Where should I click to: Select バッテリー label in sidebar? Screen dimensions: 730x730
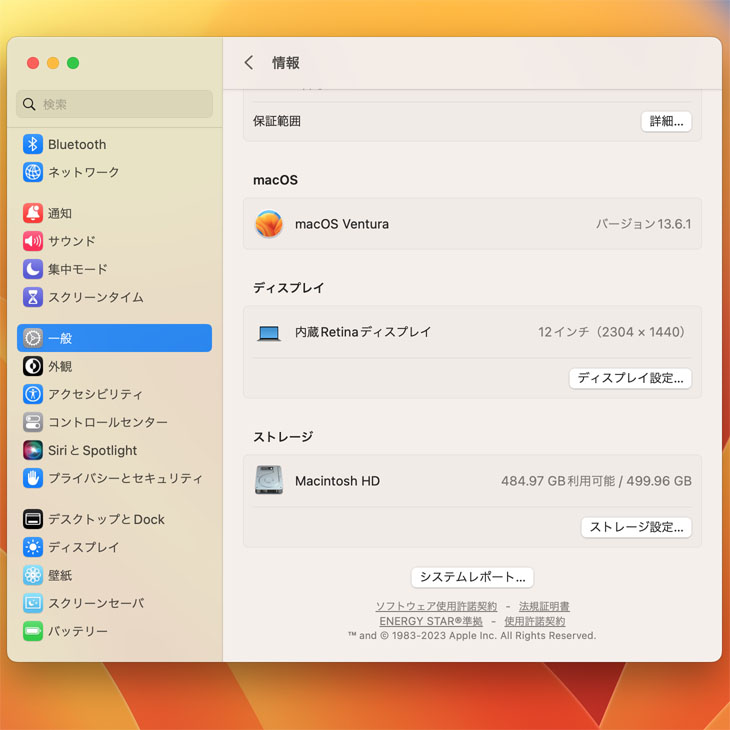click(78, 631)
